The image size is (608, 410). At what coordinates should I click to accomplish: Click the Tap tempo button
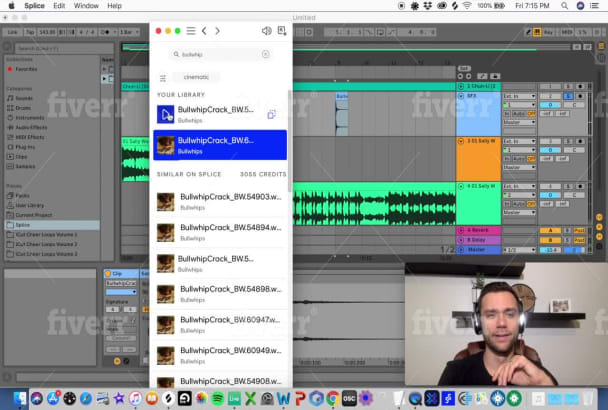[x=30, y=32]
